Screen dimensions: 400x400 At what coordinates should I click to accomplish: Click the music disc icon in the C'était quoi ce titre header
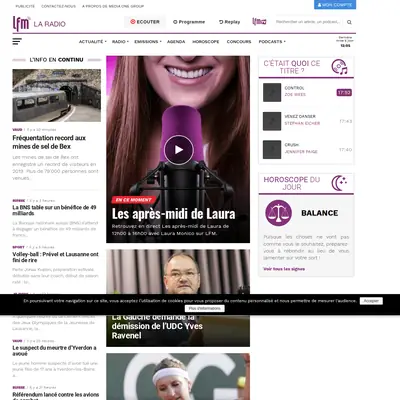(339, 67)
